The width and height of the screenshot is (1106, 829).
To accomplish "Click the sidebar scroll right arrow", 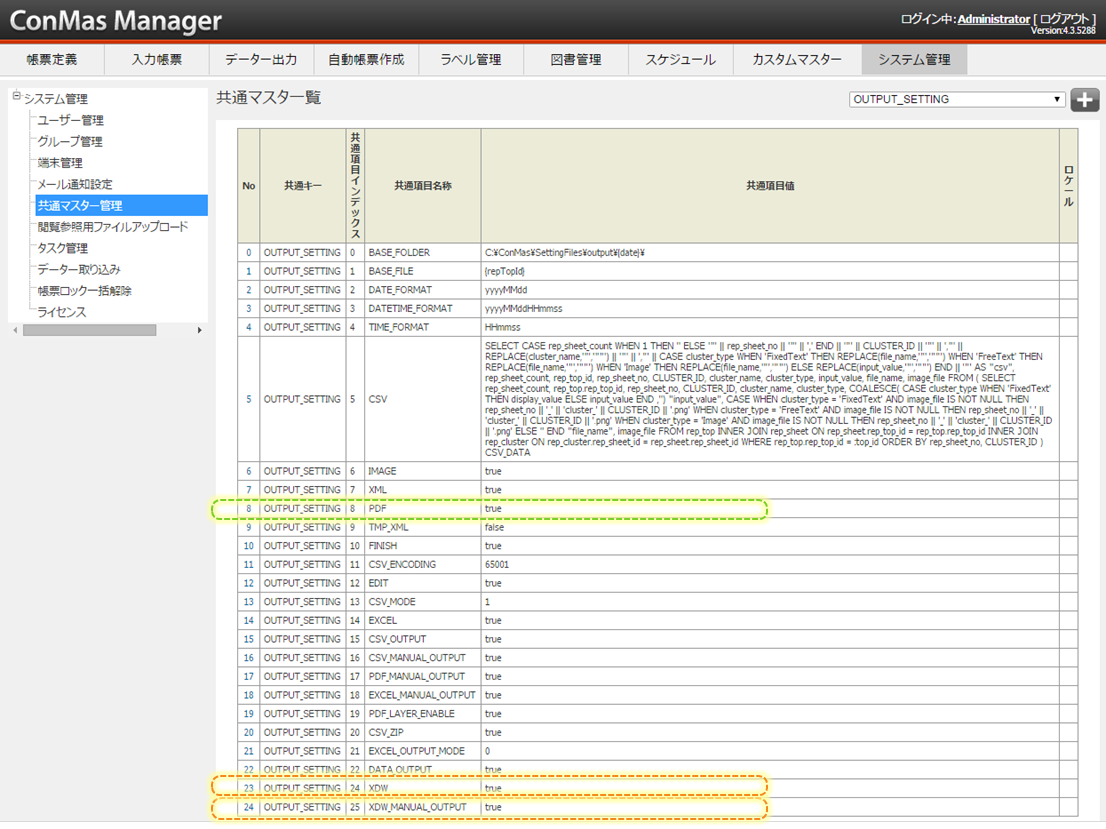I will coord(199,330).
